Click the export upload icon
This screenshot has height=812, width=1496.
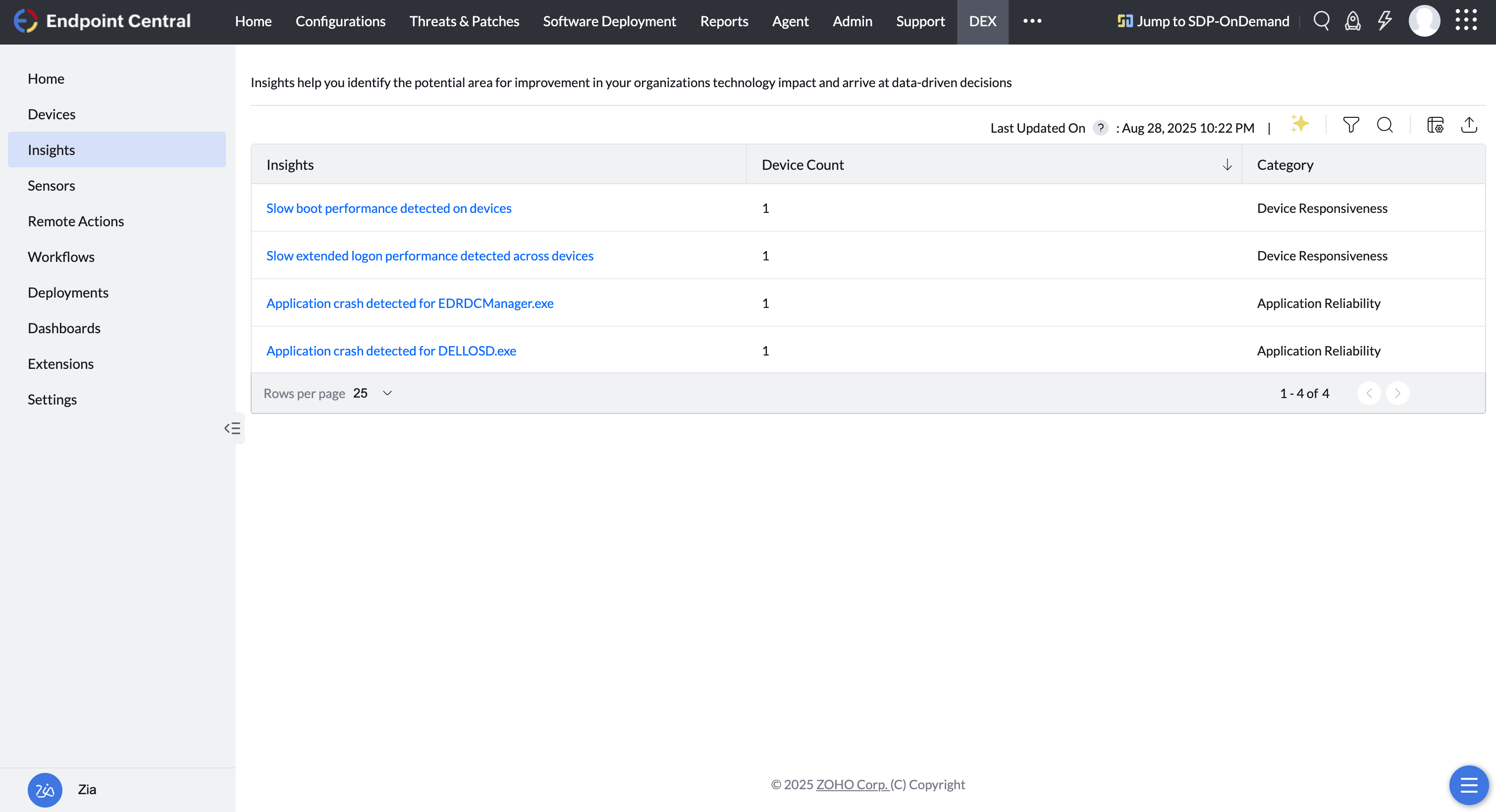click(x=1469, y=125)
